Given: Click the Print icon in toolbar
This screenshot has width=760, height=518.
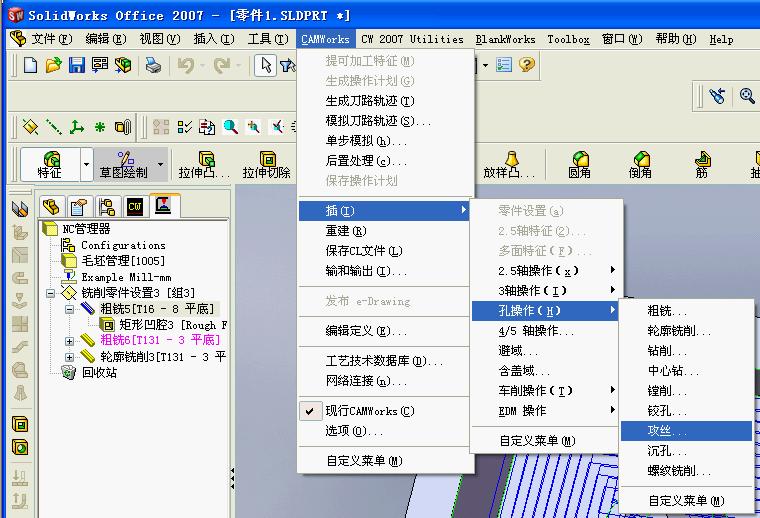Looking at the screenshot, I should (153, 65).
